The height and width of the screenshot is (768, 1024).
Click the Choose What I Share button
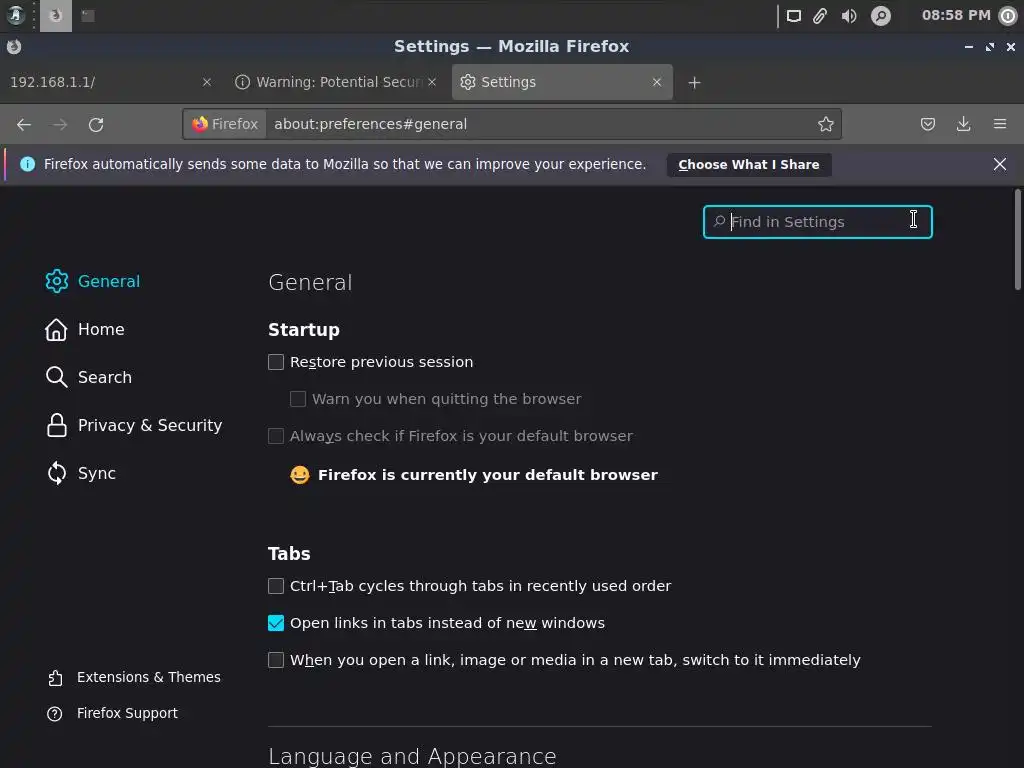click(x=748, y=165)
